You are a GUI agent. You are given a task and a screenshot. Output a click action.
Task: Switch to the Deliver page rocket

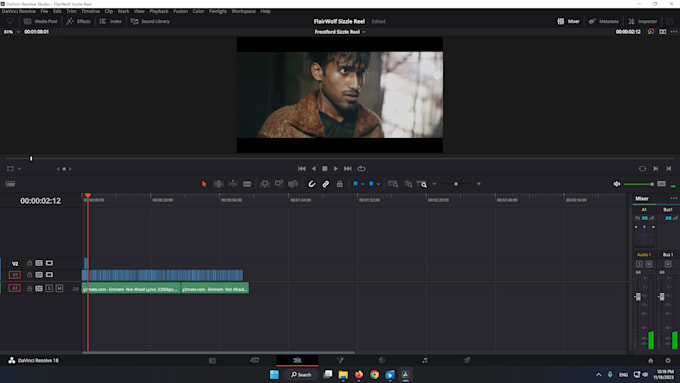(x=467, y=360)
